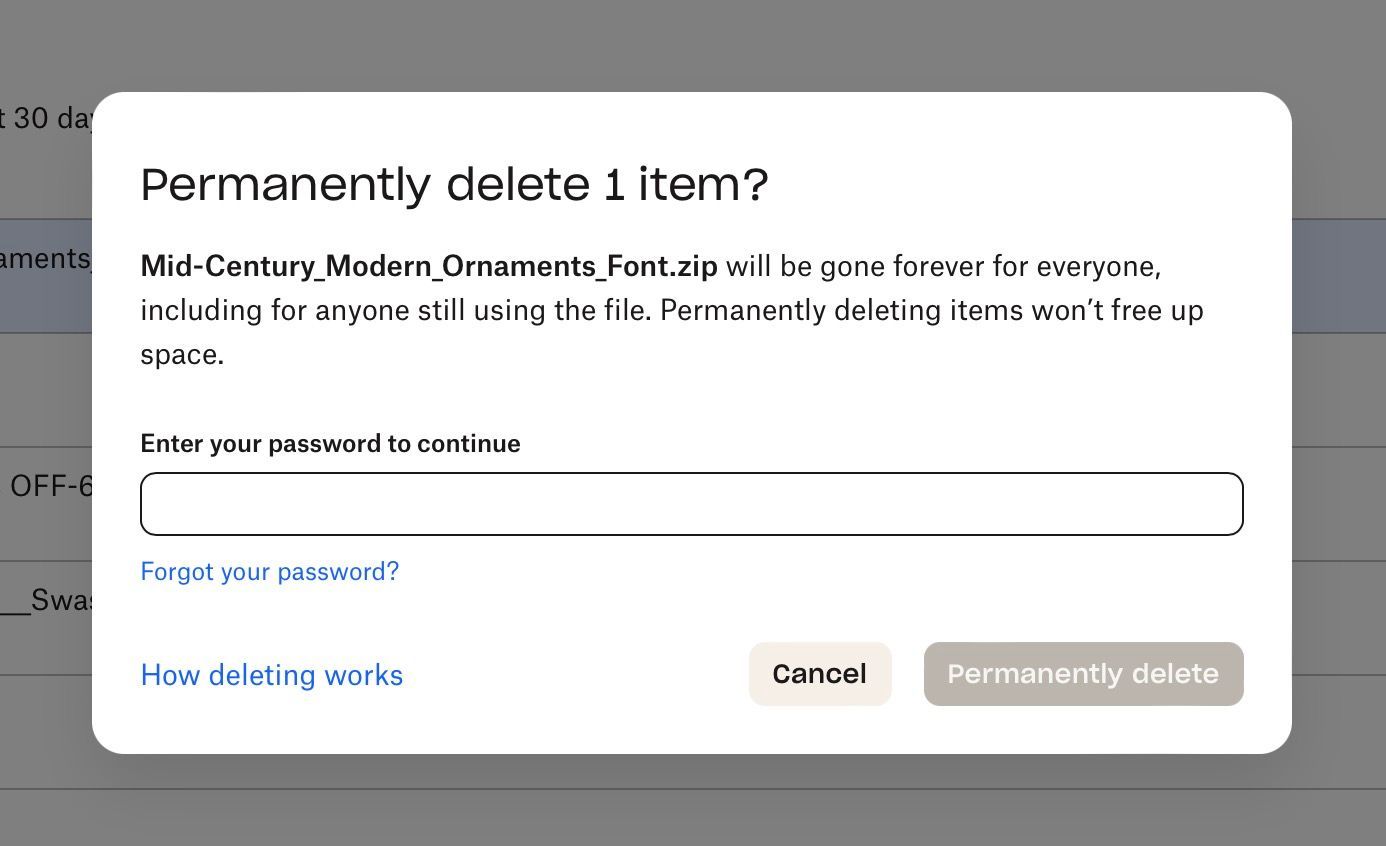1386x846 pixels.
Task: Click the password input field
Action: (x=691, y=504)
